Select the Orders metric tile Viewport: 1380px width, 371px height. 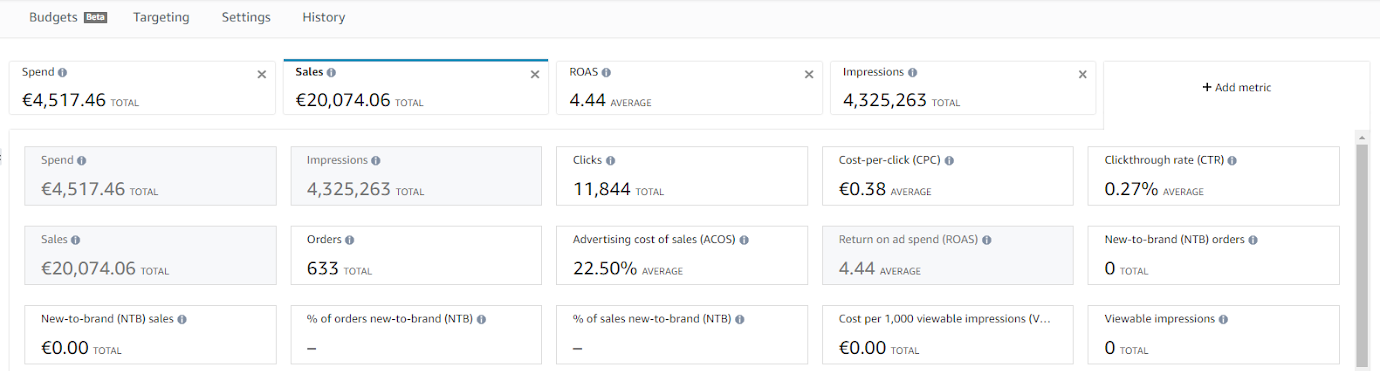point(416,255)
